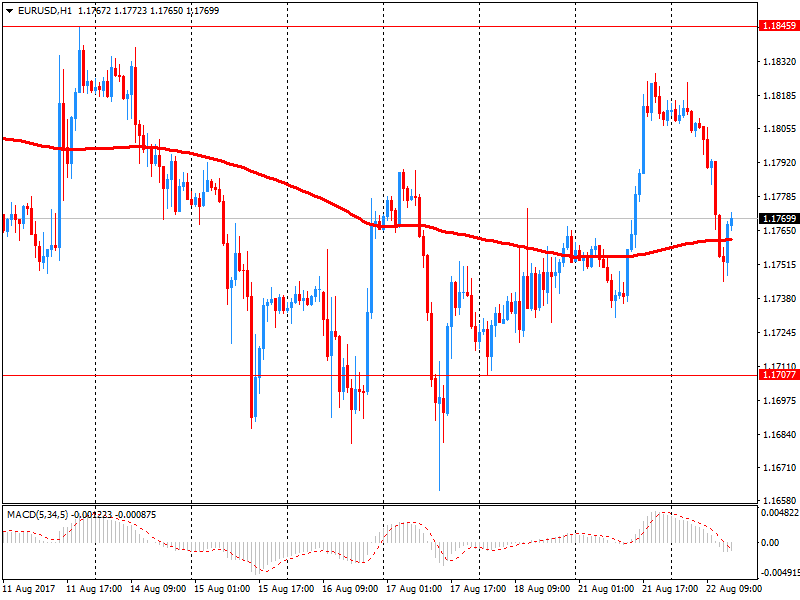Select the 1.18459 red price level label
This screenshot has width=800, height=600.
779,26
